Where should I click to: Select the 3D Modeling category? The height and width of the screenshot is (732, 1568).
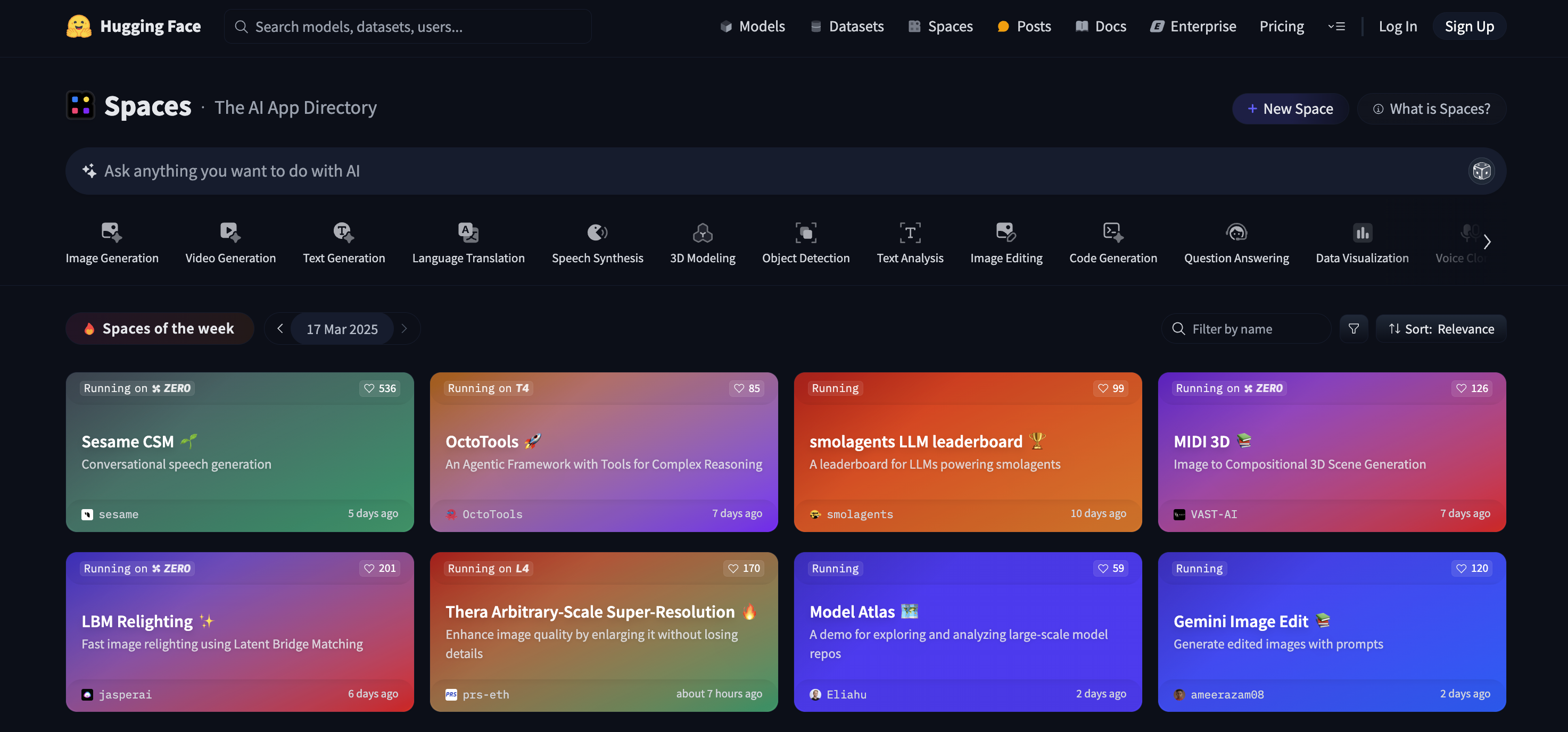(x=703, y=244)
